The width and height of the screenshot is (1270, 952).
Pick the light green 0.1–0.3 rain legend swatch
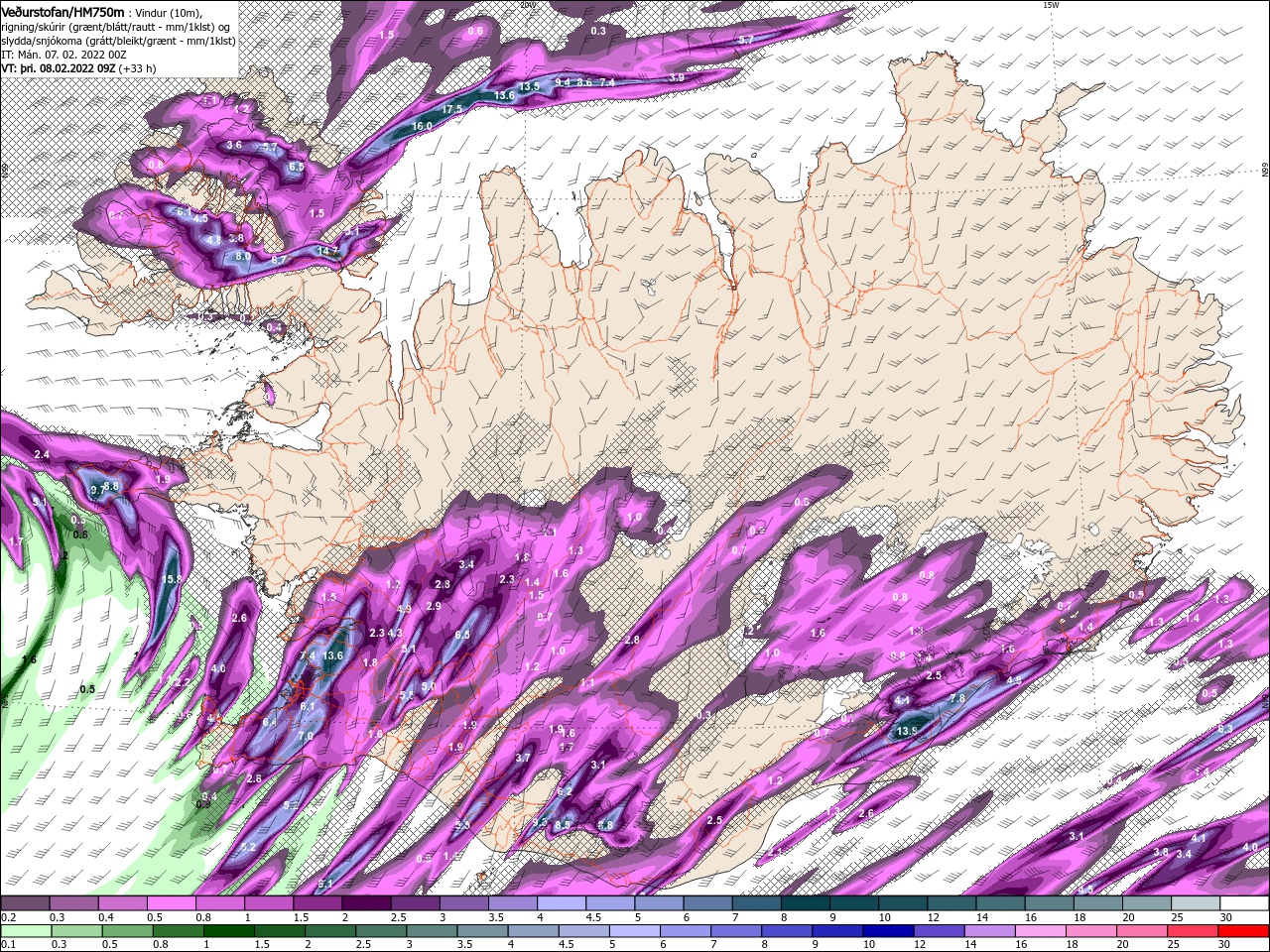[x=25, y=931]
